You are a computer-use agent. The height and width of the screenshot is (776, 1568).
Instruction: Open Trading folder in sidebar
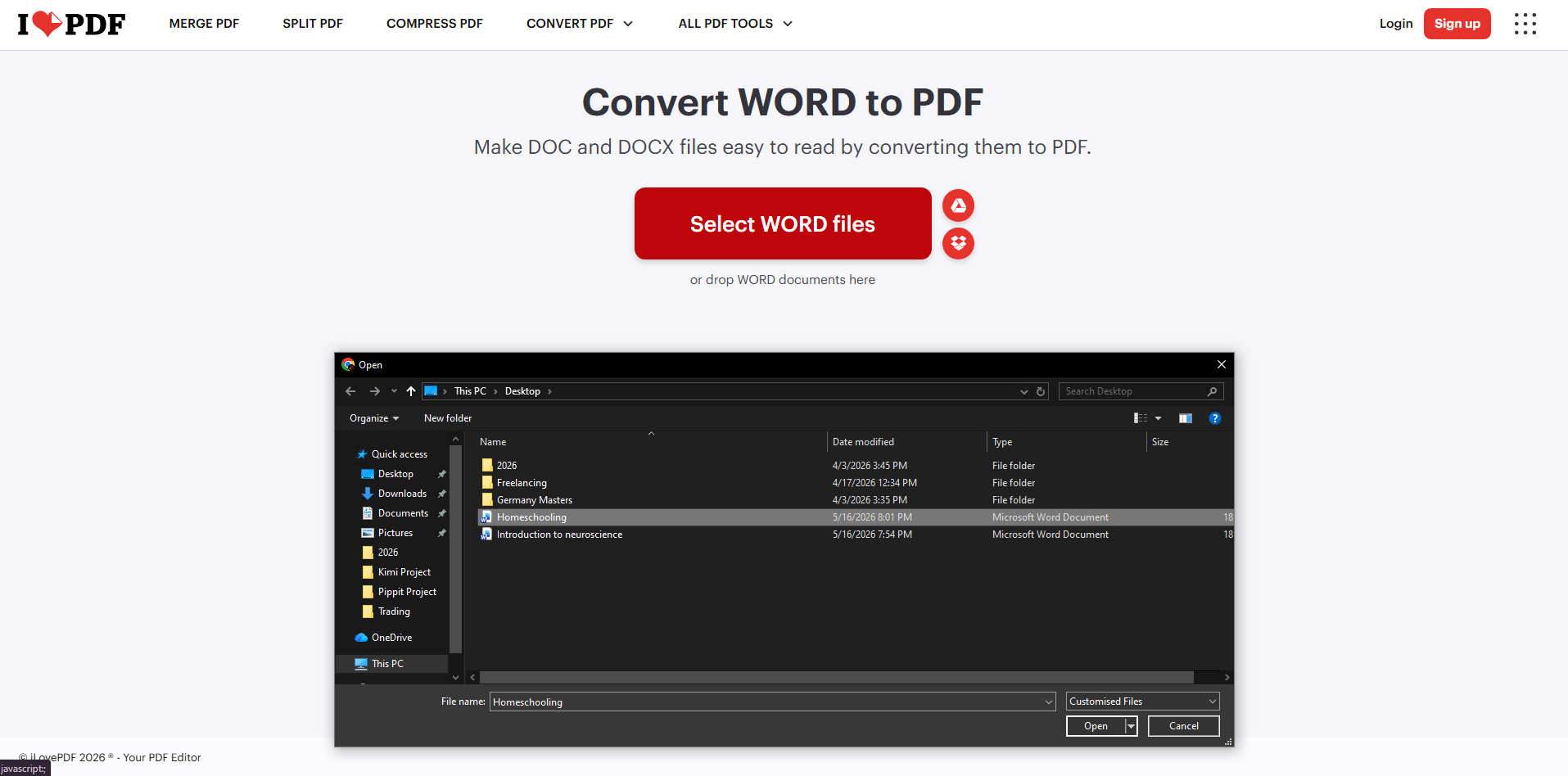tap(393, 611)
